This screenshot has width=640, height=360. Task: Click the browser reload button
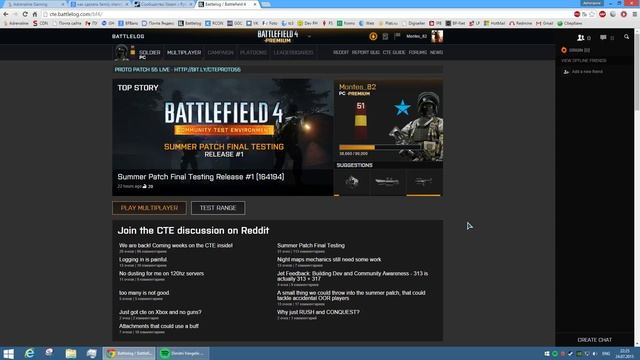25,14
